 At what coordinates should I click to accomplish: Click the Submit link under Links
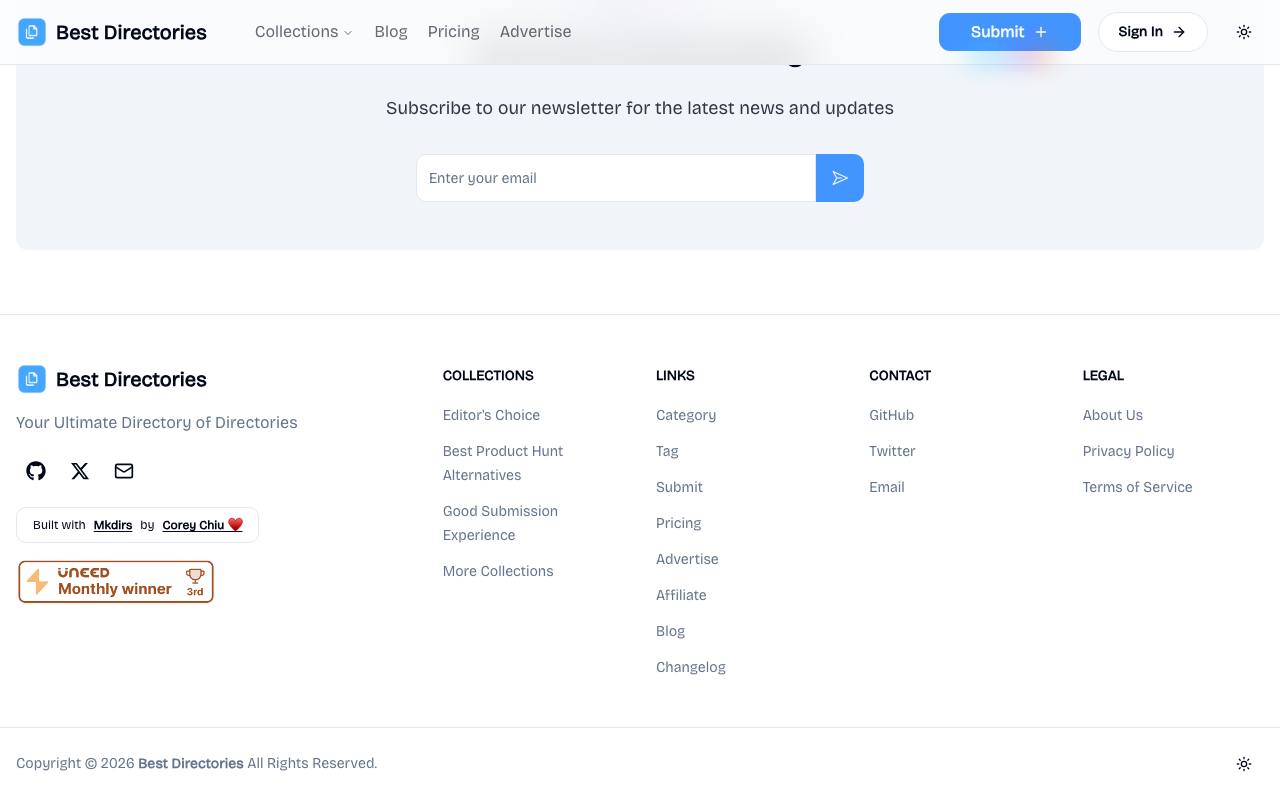coord(679,487)
